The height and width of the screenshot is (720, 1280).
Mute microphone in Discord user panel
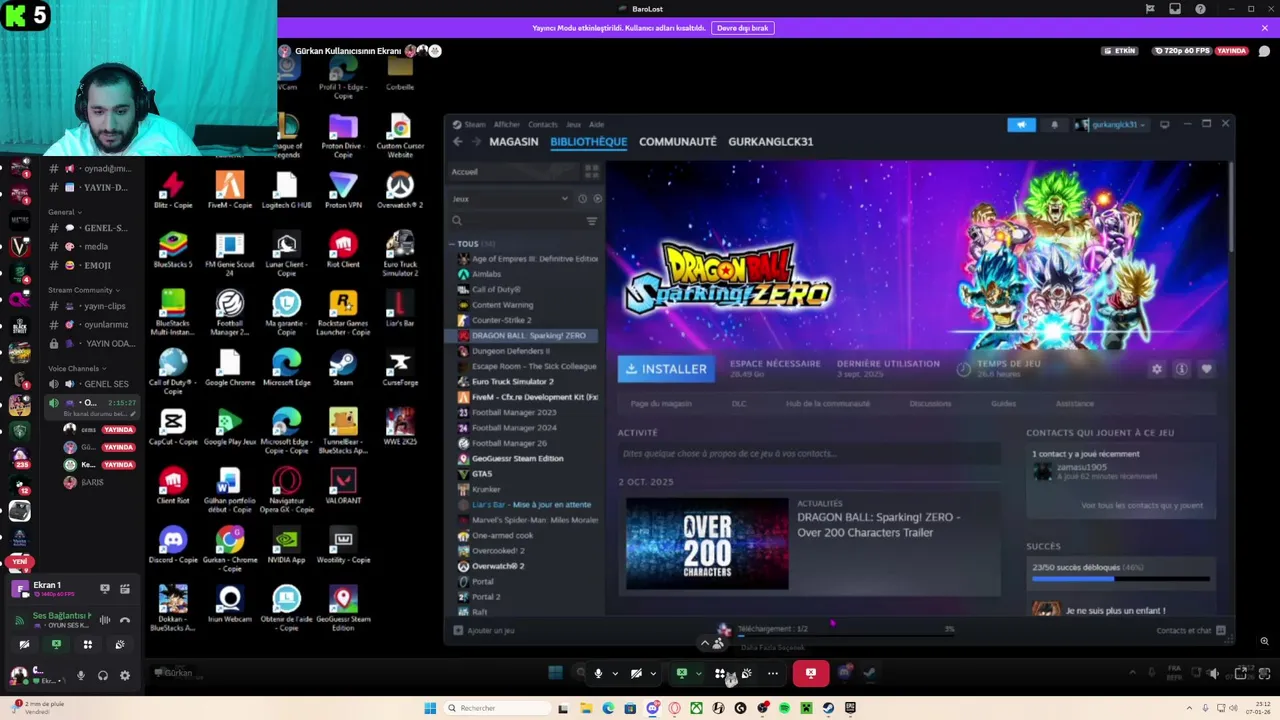81,676
